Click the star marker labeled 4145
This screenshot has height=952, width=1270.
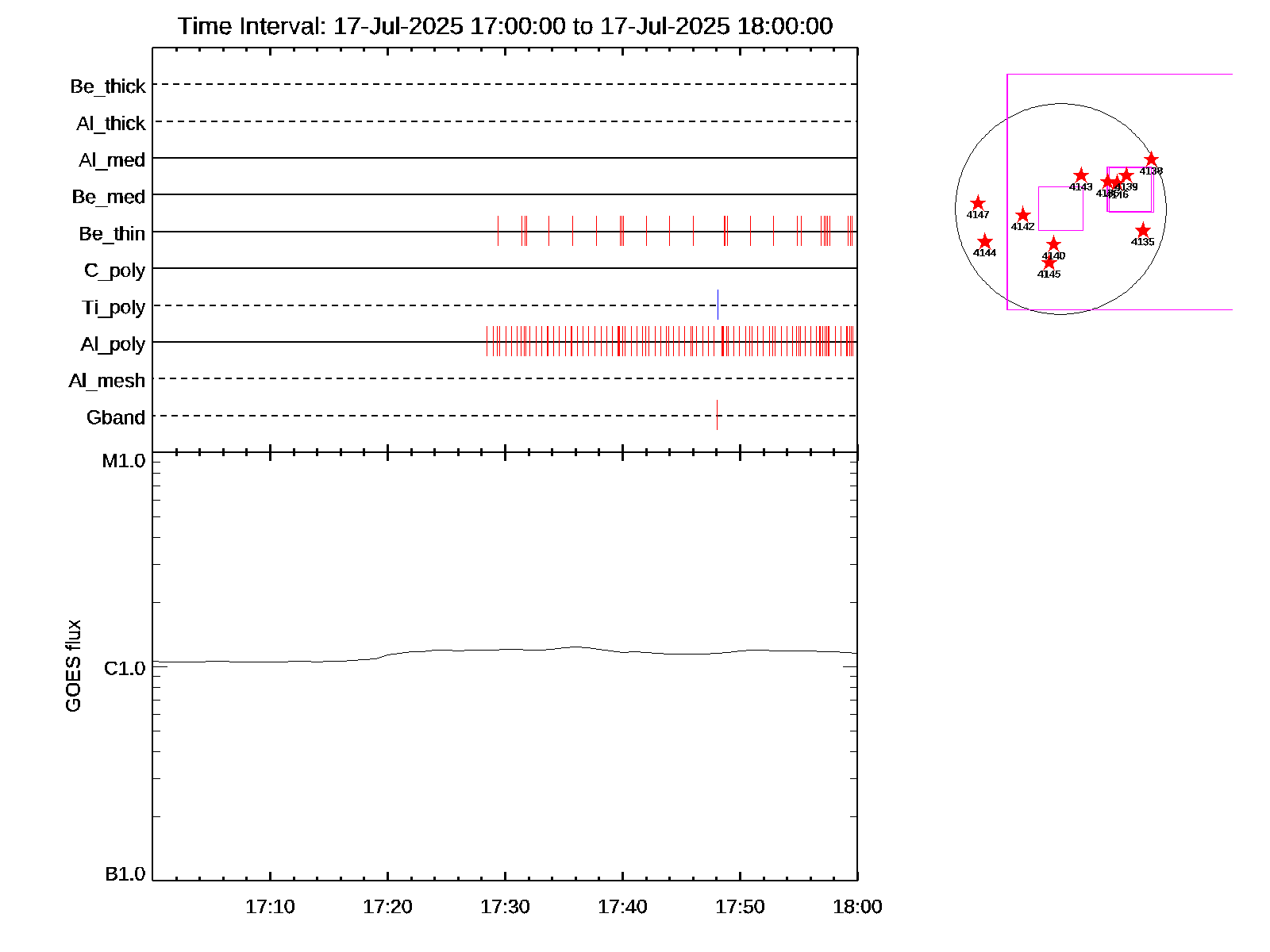[x=1049, y=263]
